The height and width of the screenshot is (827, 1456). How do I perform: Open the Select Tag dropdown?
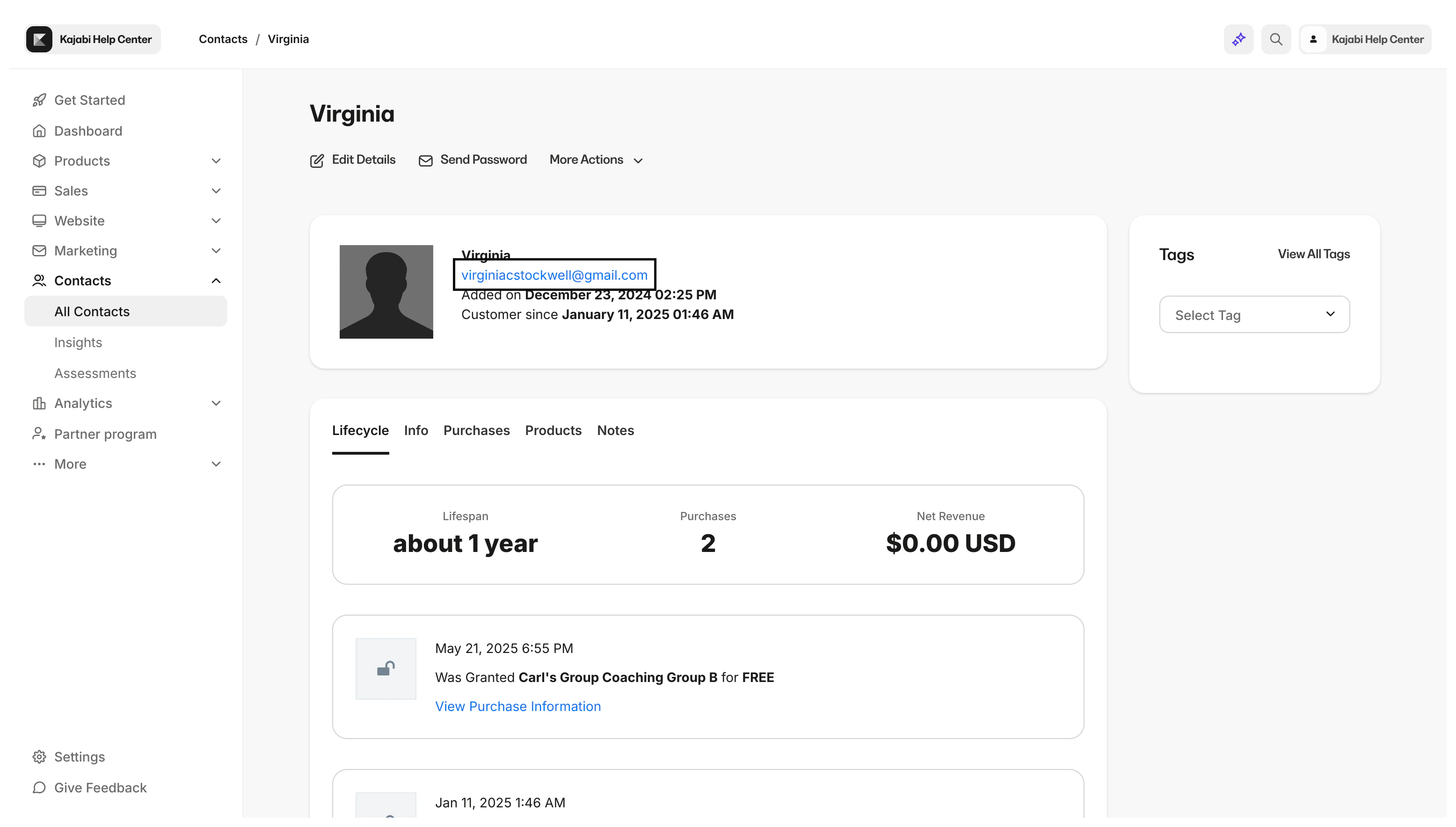(x=1254, y=315)
